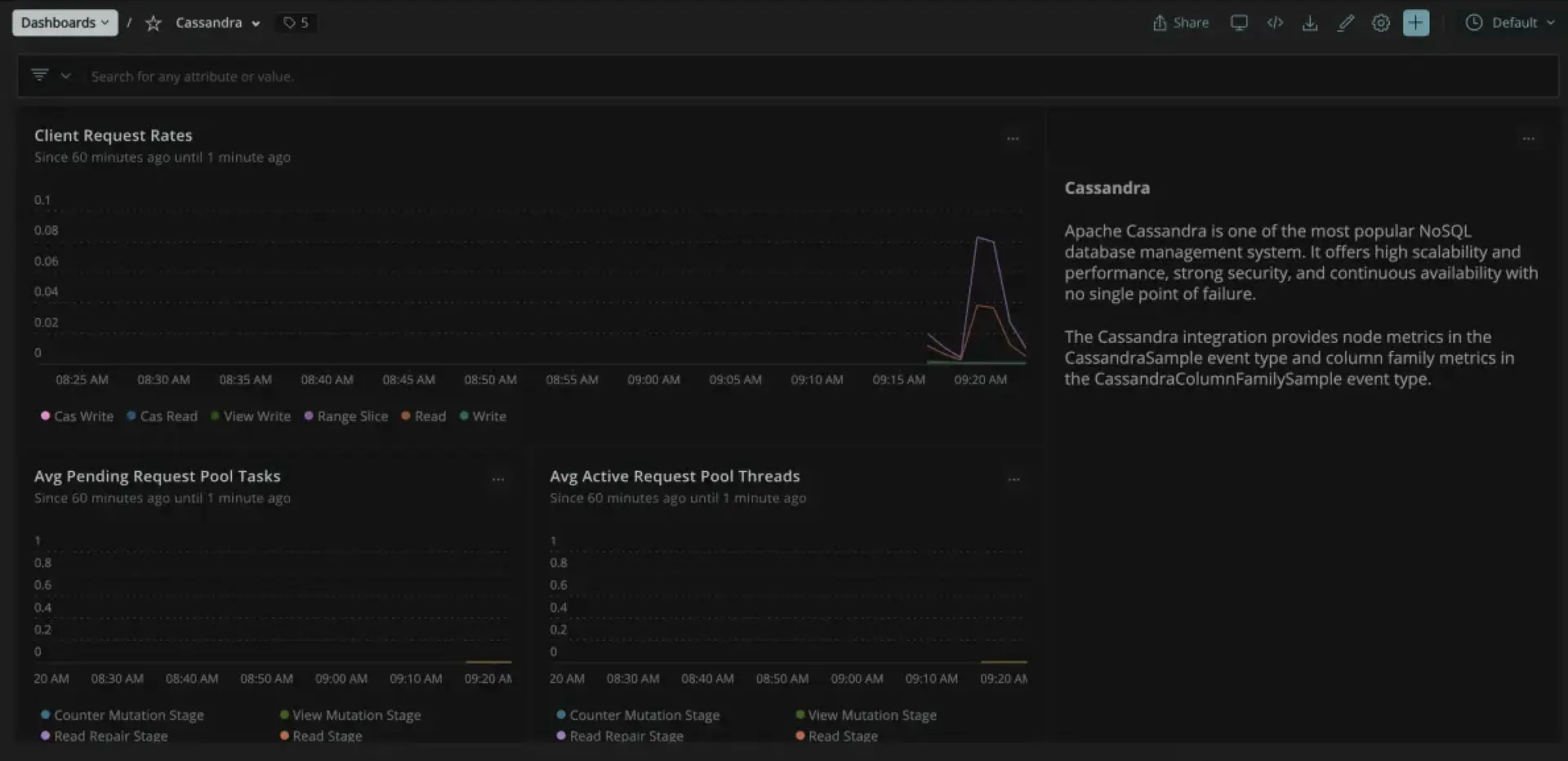Toggle the Range Slice legend series
The width and height of the screenshot is (1568, 761).
346,416
